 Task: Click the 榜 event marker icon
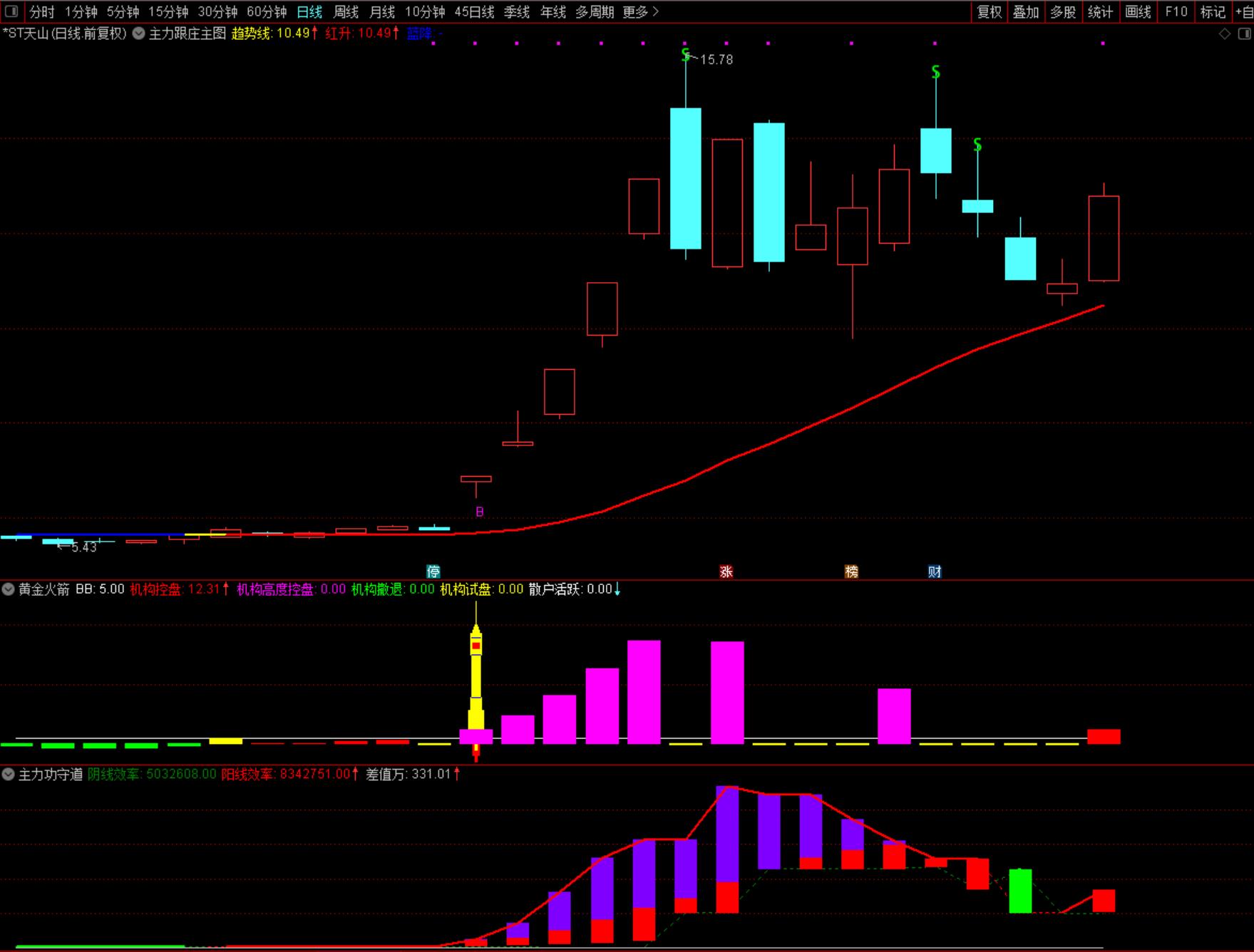coord(851,571)
